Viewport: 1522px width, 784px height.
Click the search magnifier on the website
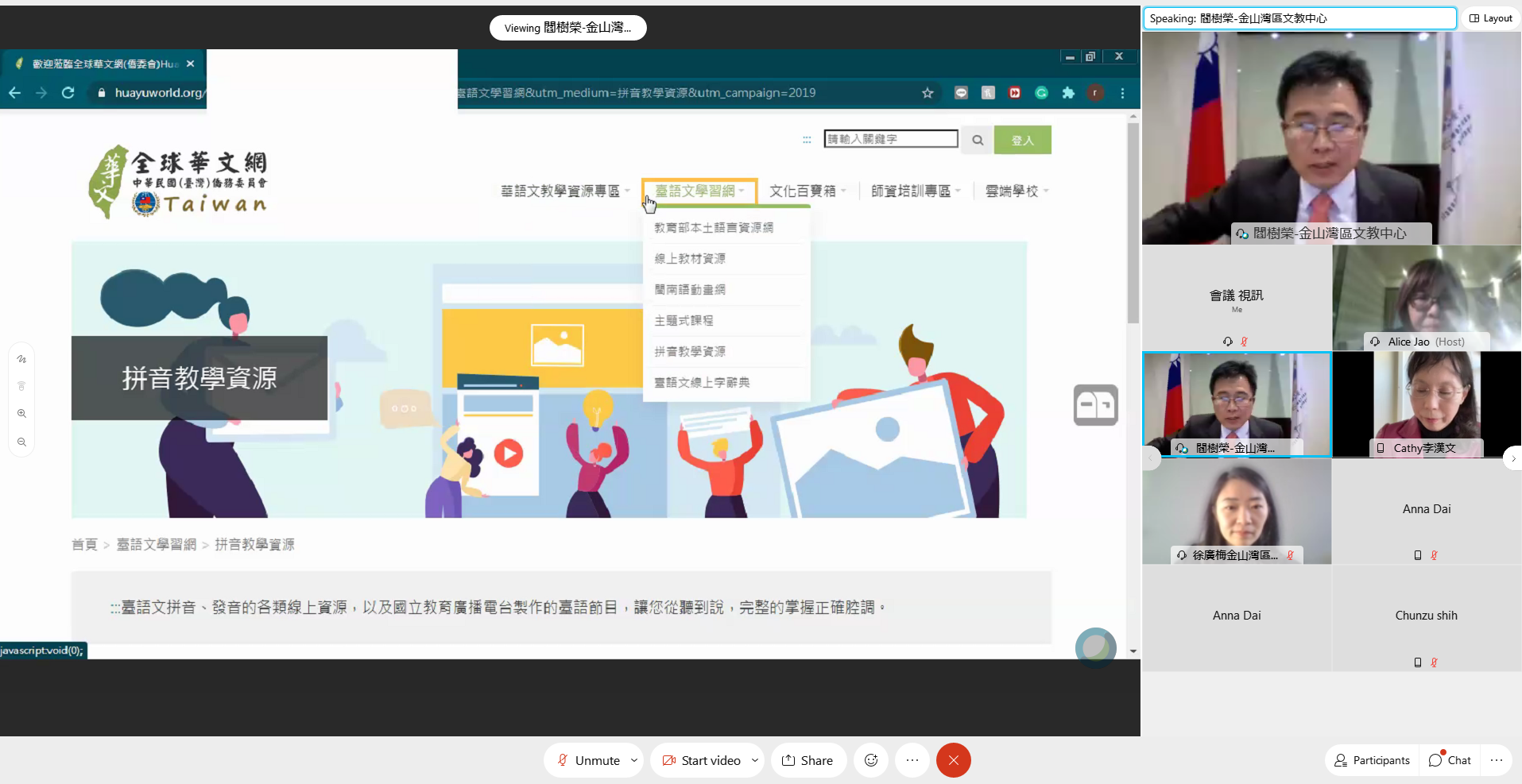pyautogui.click(x=977, y=139)
